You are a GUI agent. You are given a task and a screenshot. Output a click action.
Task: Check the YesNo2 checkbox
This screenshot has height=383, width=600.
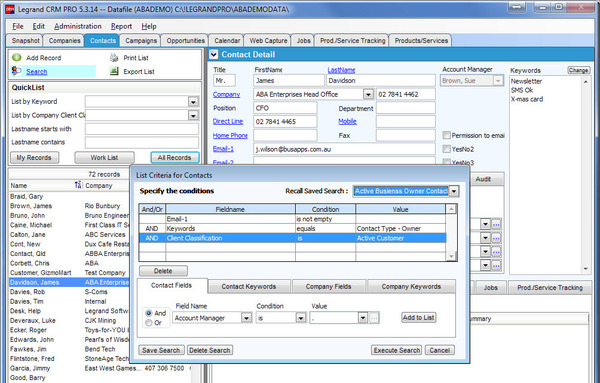[x=446, y=149]
